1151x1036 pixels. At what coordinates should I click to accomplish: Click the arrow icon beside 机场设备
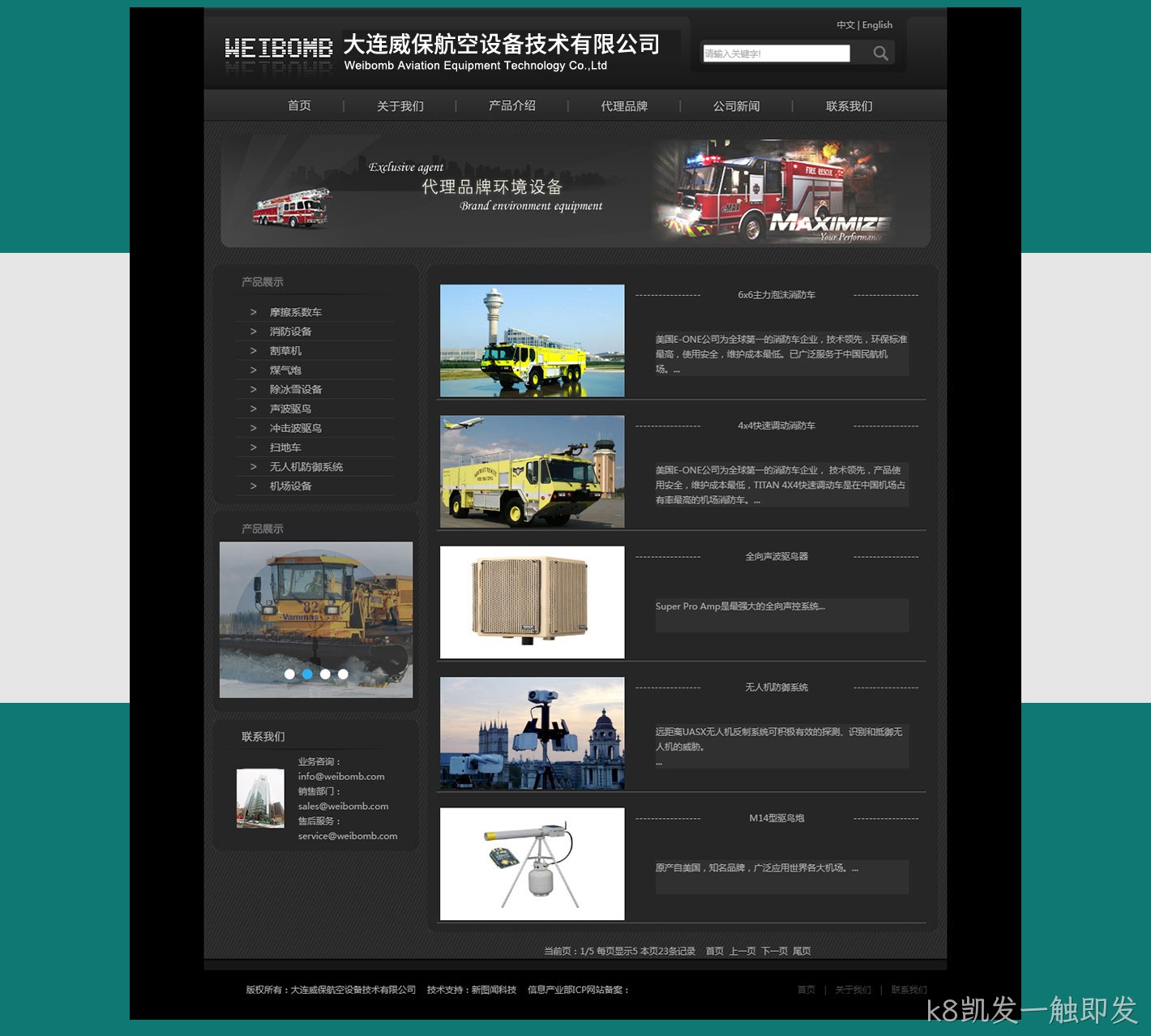(x=253, y=486)
